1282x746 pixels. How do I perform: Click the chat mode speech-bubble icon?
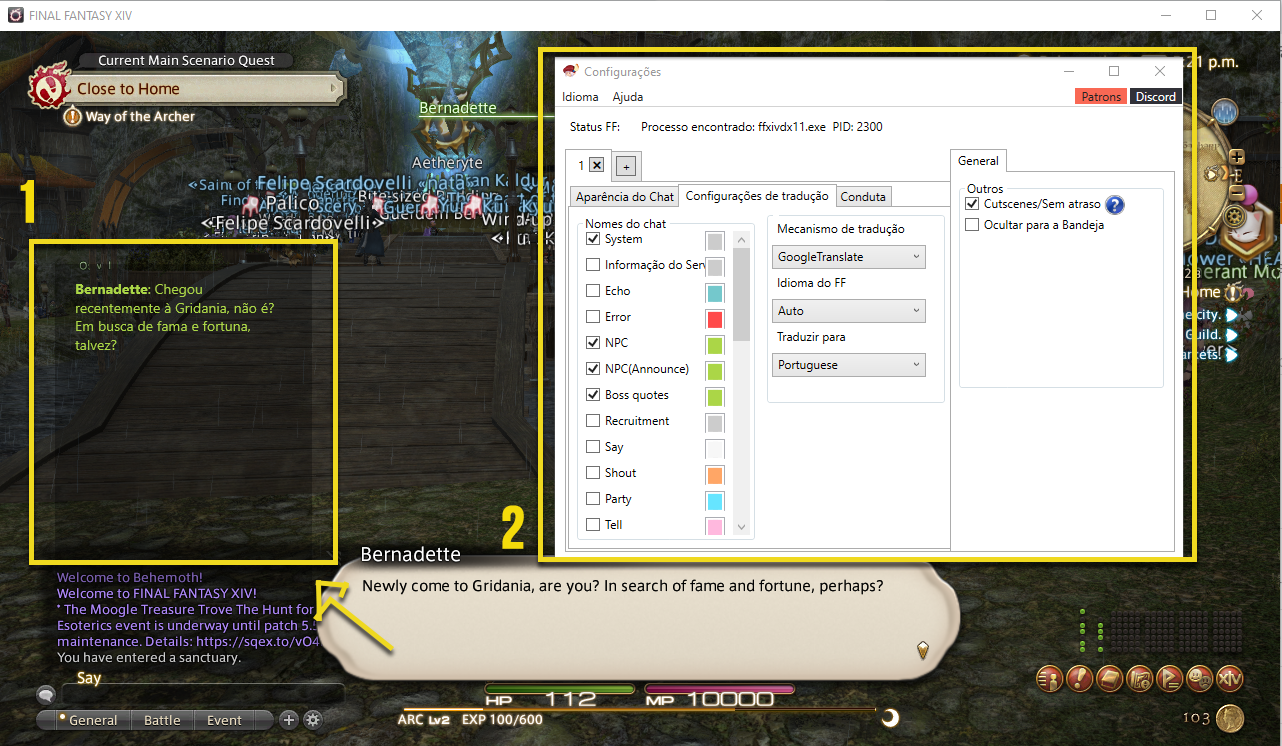point(46,694)
